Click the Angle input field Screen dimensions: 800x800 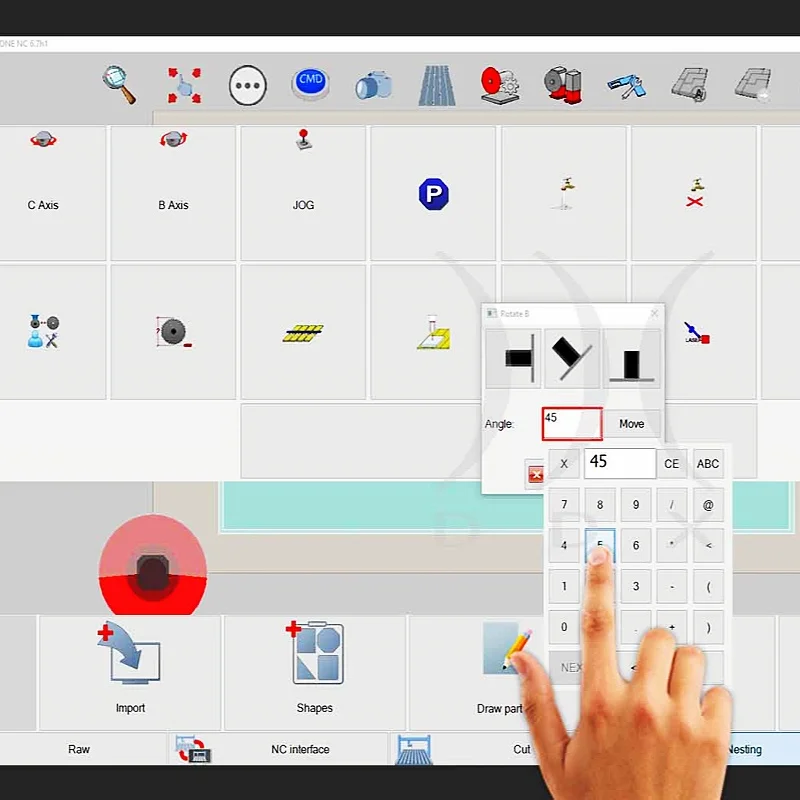(572, 424)
